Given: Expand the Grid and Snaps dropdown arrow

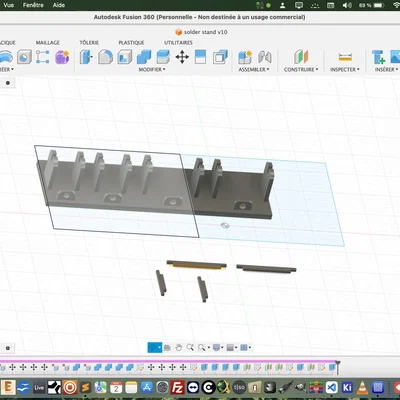Looking at the screenshot, I should [250, 348].
